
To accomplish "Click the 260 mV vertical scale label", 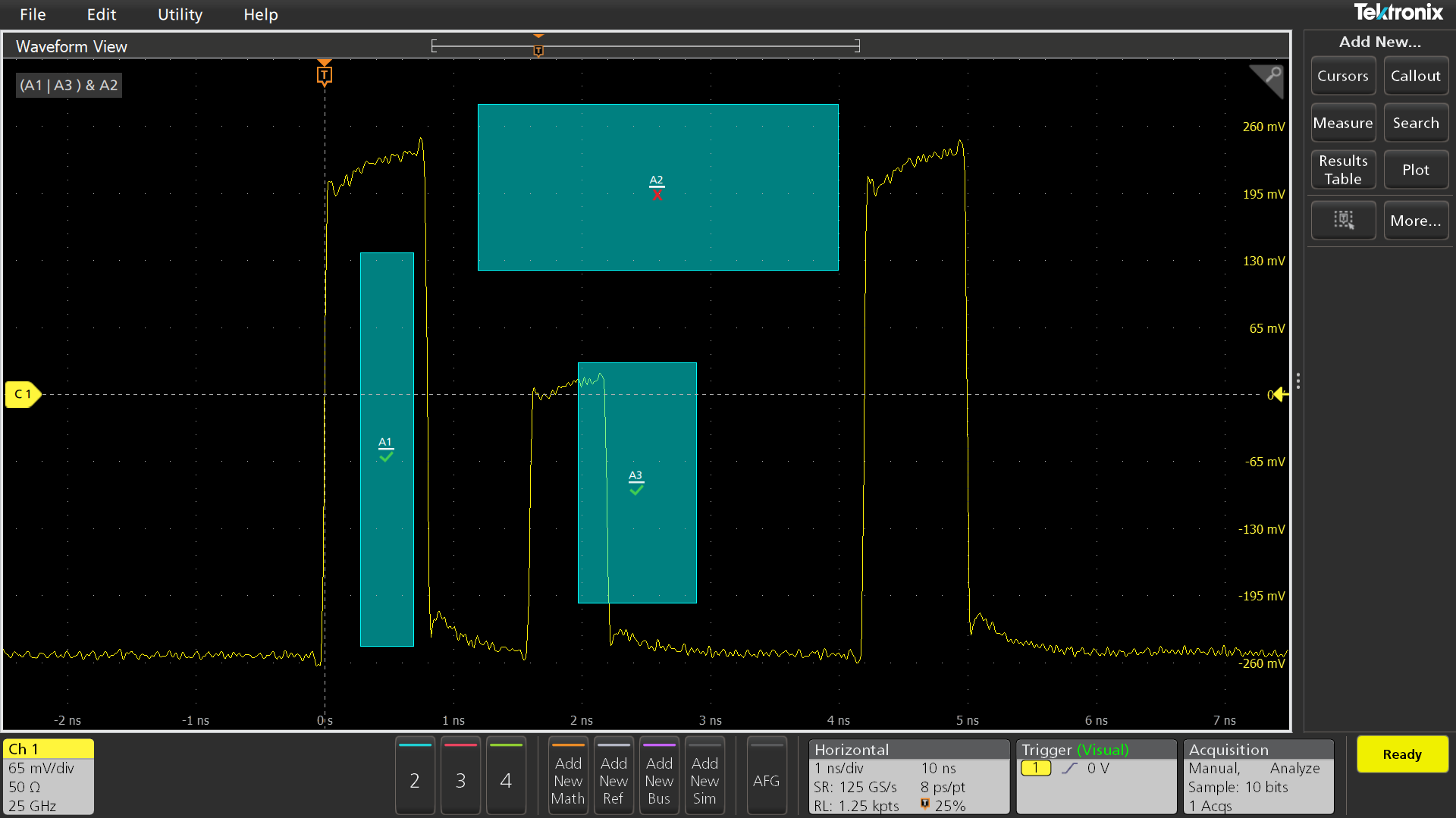I will 1263,127.
